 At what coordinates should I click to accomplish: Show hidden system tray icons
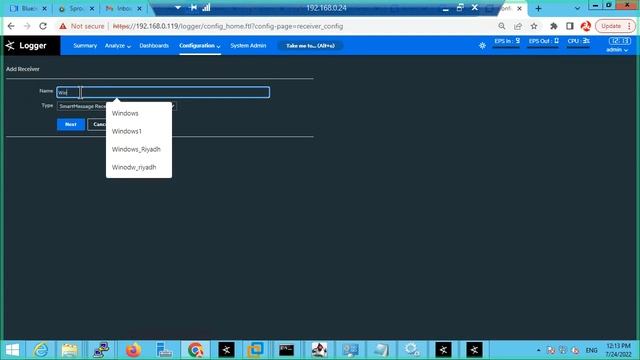(538, 350)
